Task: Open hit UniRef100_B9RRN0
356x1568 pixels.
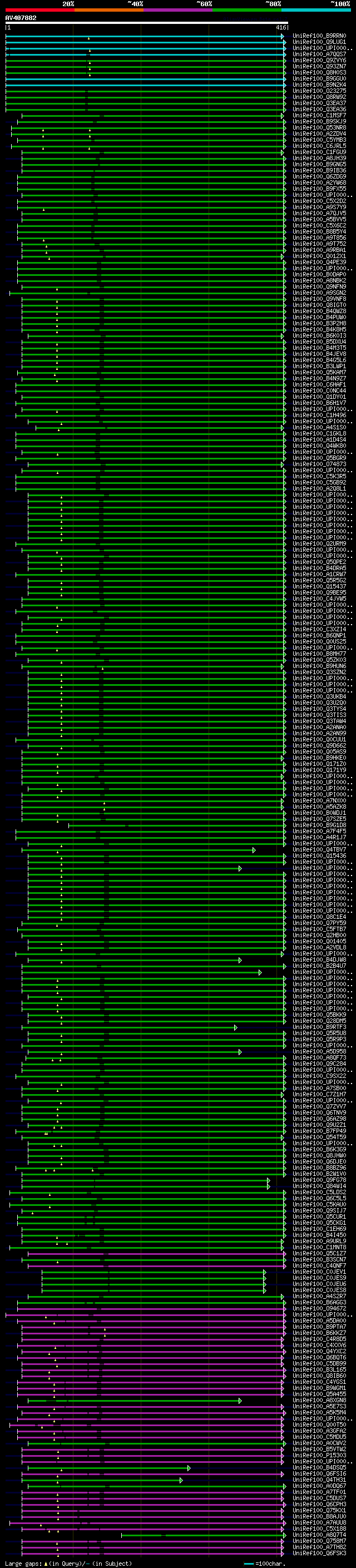Action: [x=319, y=36]
